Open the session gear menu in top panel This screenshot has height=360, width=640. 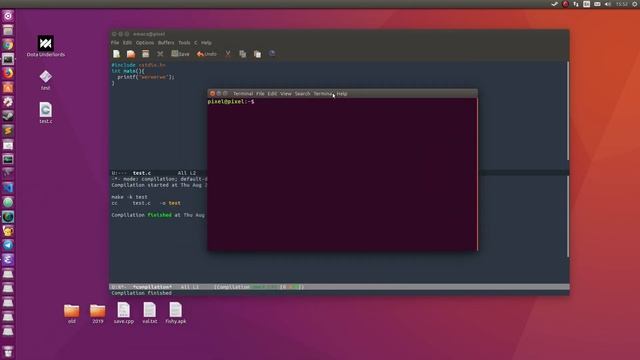point(635,4)
